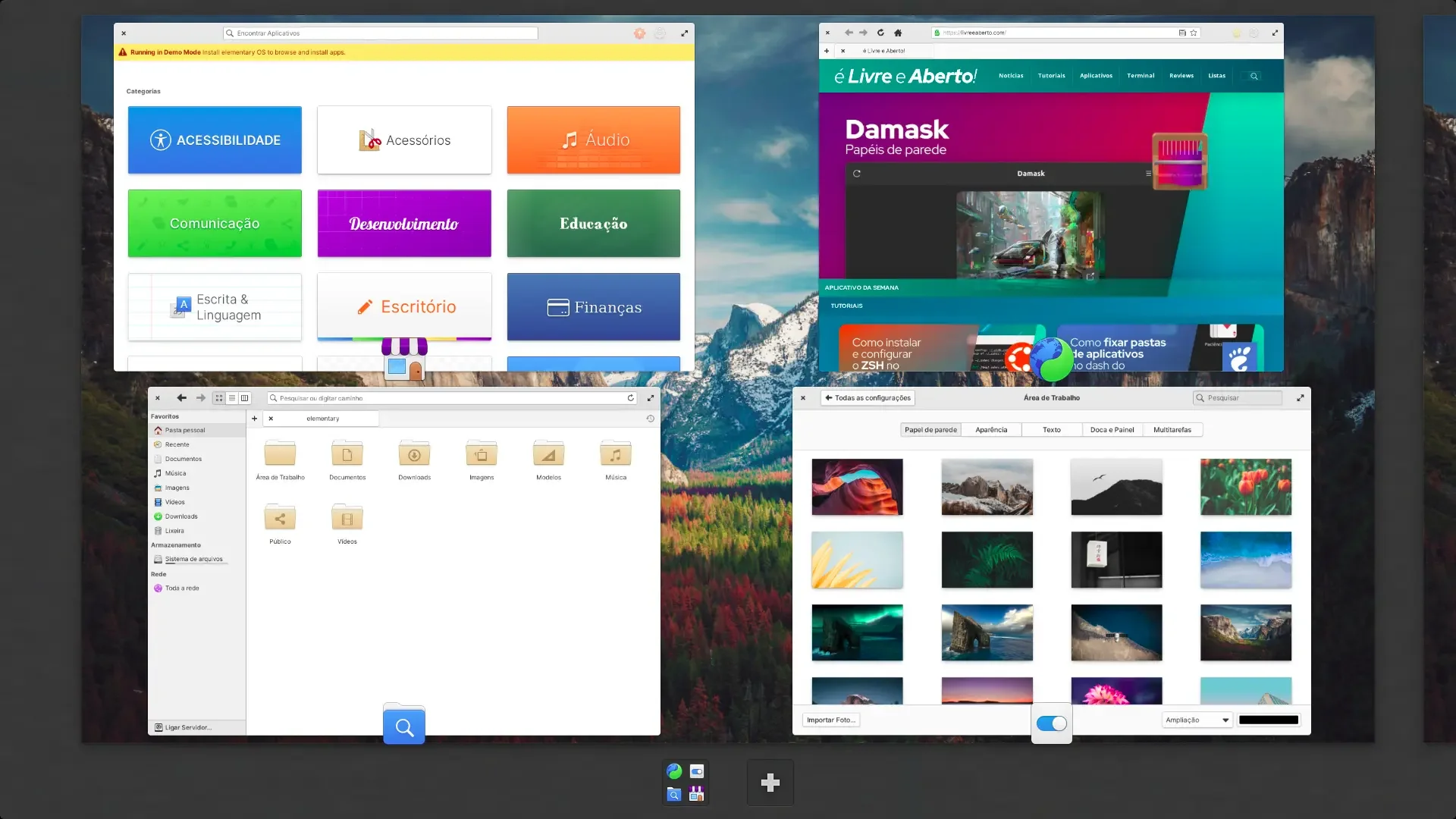The height and width of the screenshot is (819, 1456).
Task: Toggle the blue switch icon below settings
Action: coord(1052,723)
